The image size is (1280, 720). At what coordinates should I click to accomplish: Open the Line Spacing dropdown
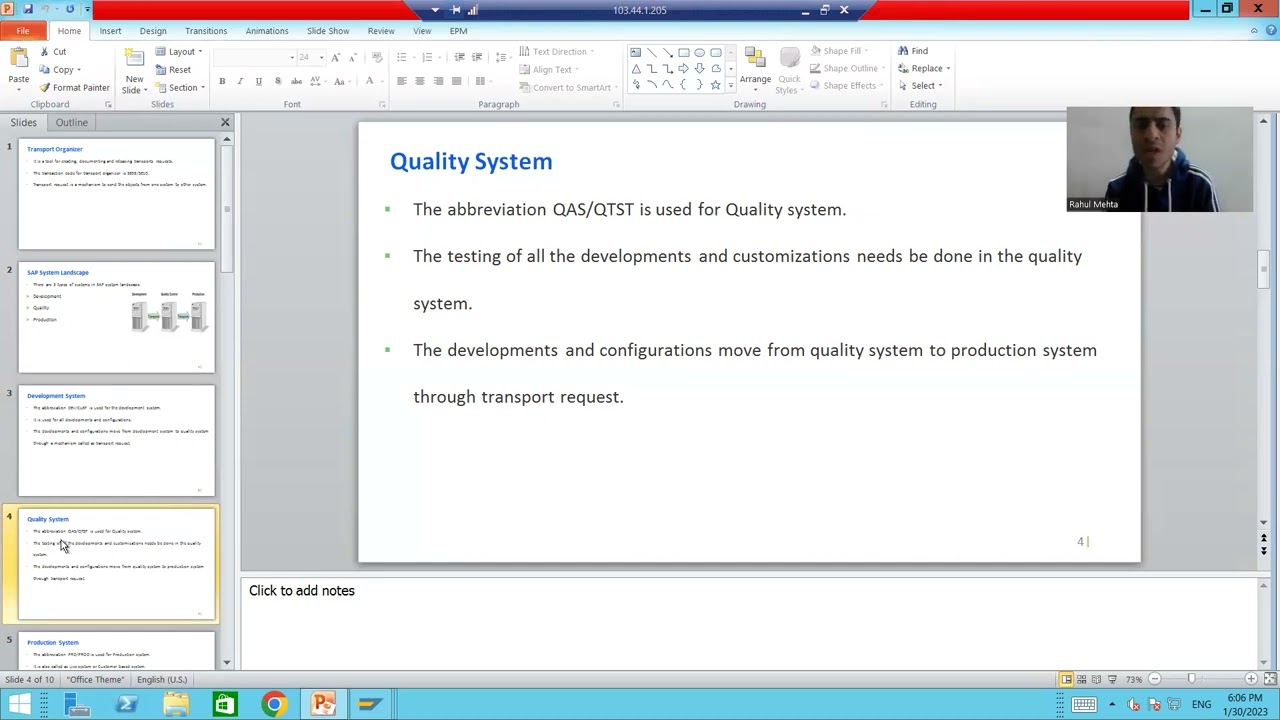[502, 57]
